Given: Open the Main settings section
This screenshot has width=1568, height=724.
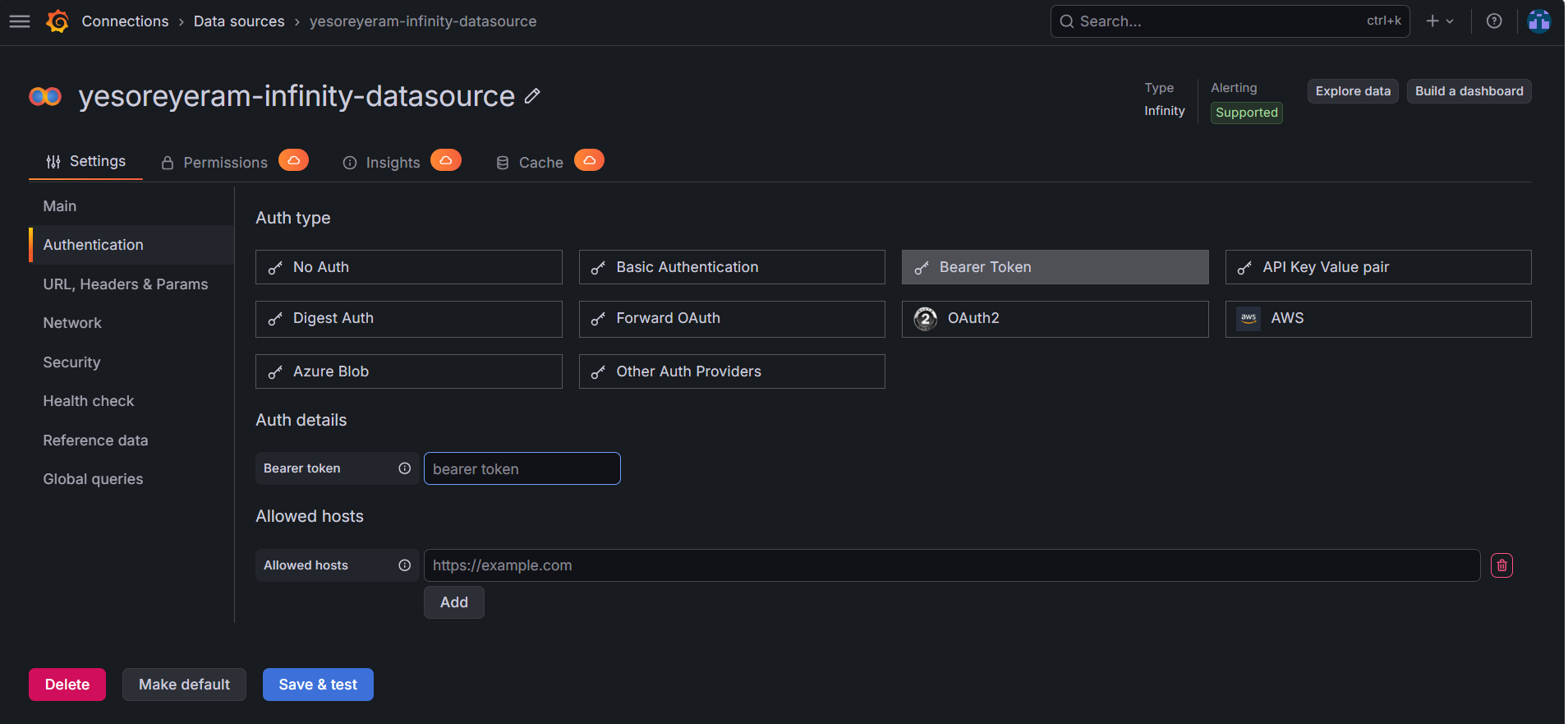Looking at the screenshot, I should coord(131,206).
